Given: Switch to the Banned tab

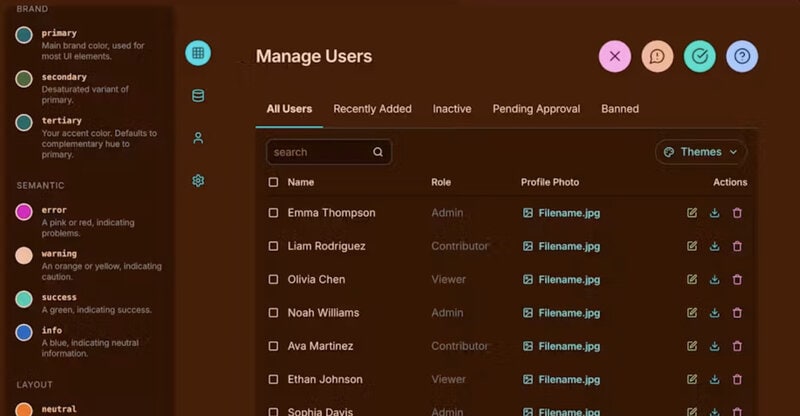Looking at the screenshot, I should click(x=620, y=109).
